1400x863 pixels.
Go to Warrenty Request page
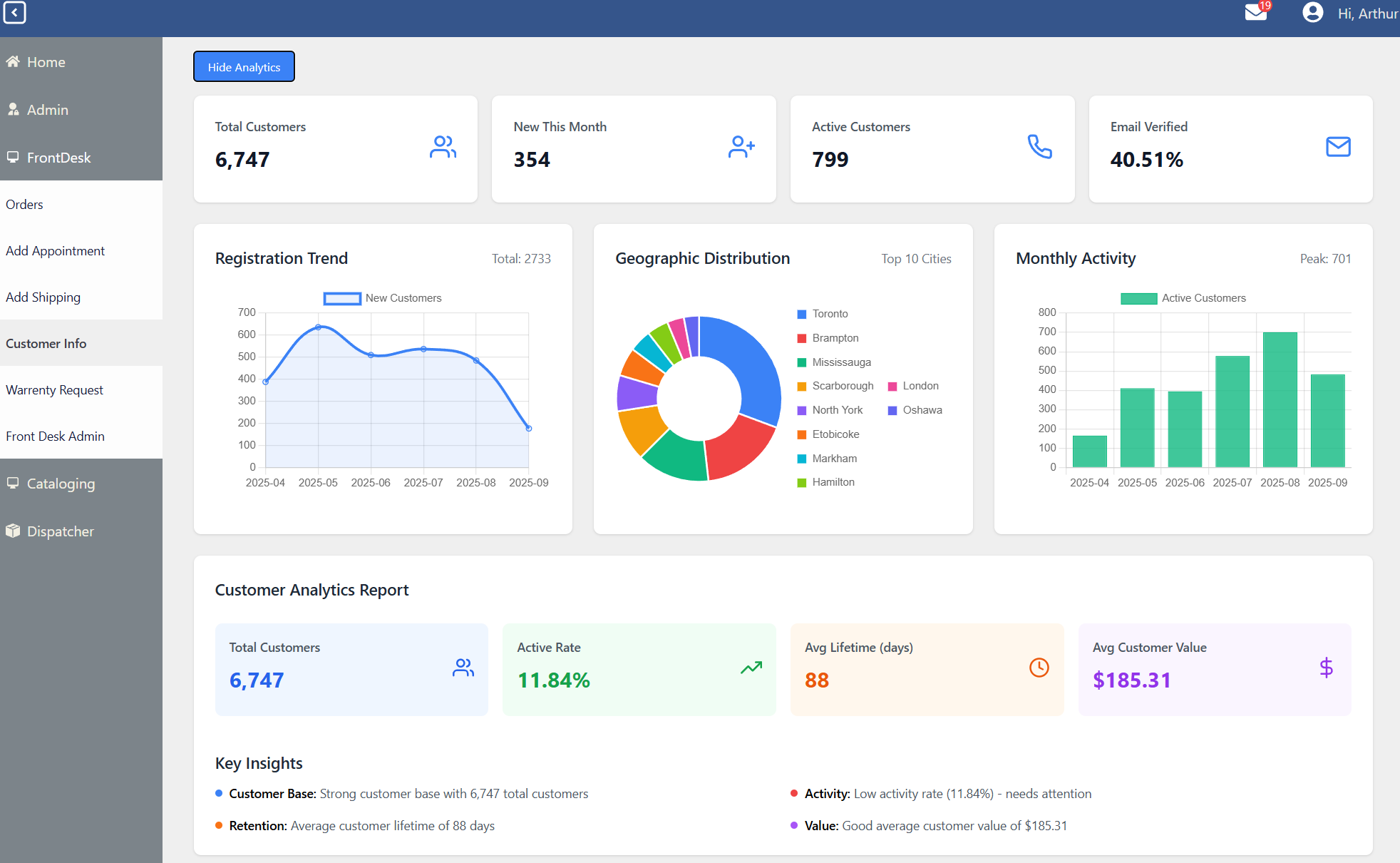[54, 390]
